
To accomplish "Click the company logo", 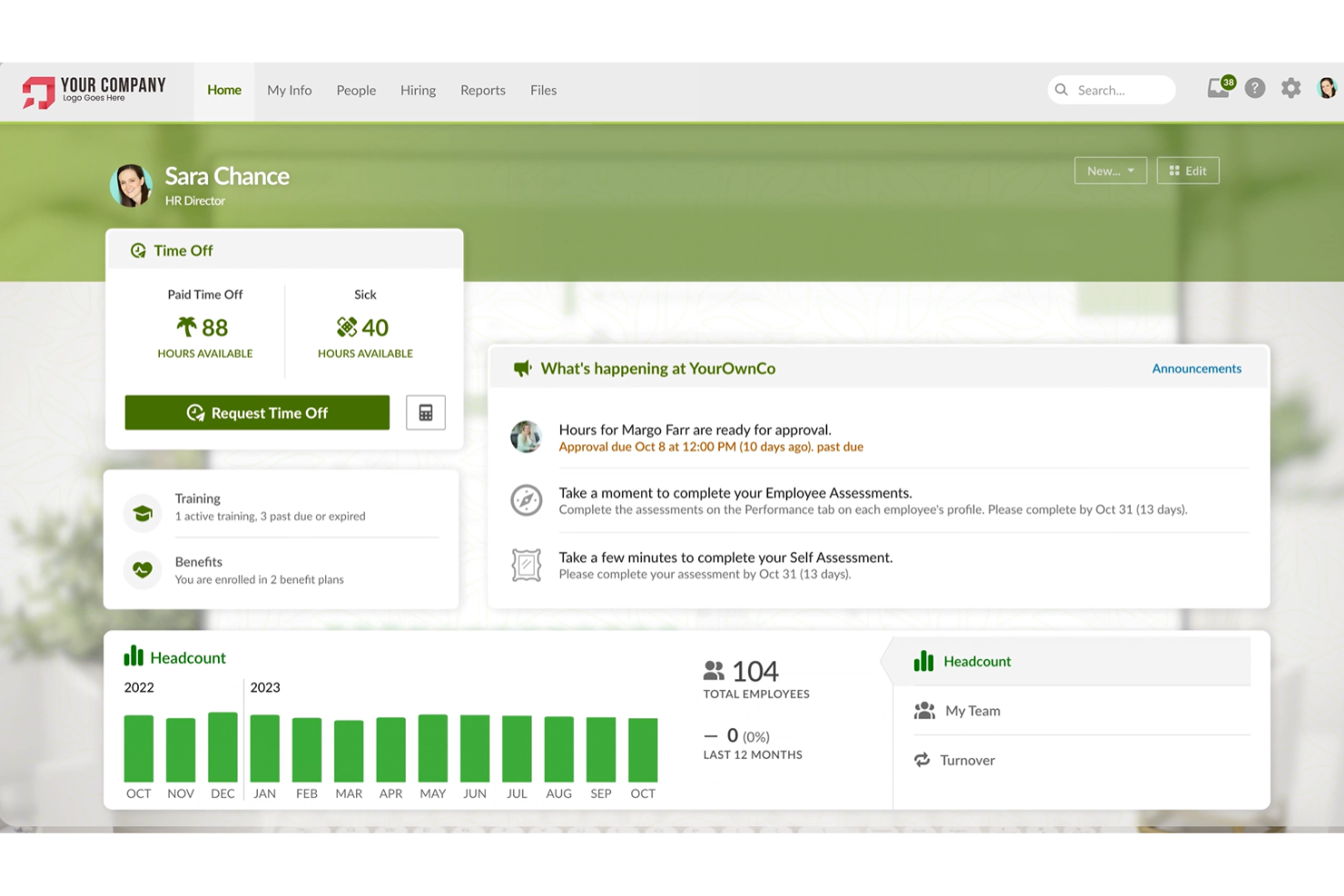I will 94,91.
